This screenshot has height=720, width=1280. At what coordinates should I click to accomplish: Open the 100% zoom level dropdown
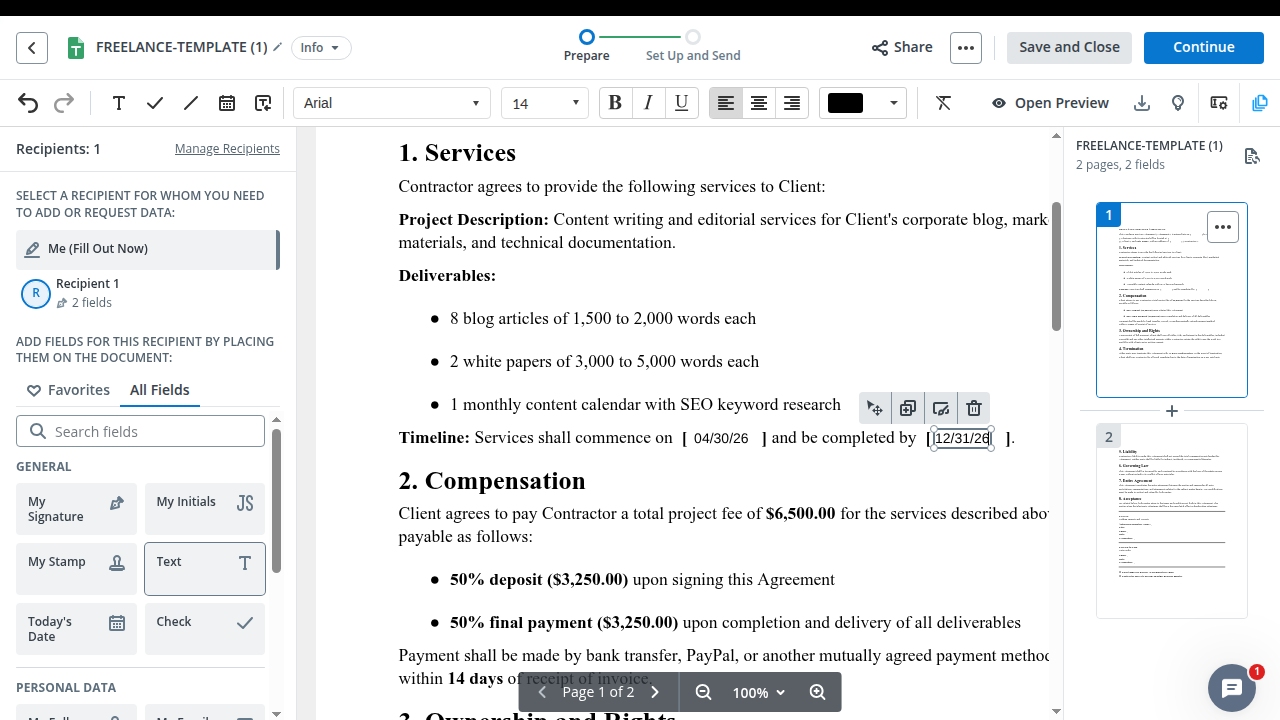(x=759, y=692)
